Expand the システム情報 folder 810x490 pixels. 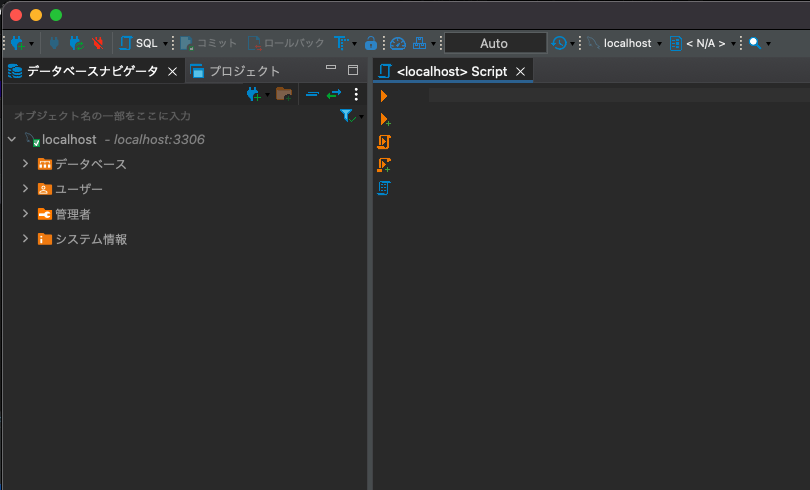(x=25, y=239)
